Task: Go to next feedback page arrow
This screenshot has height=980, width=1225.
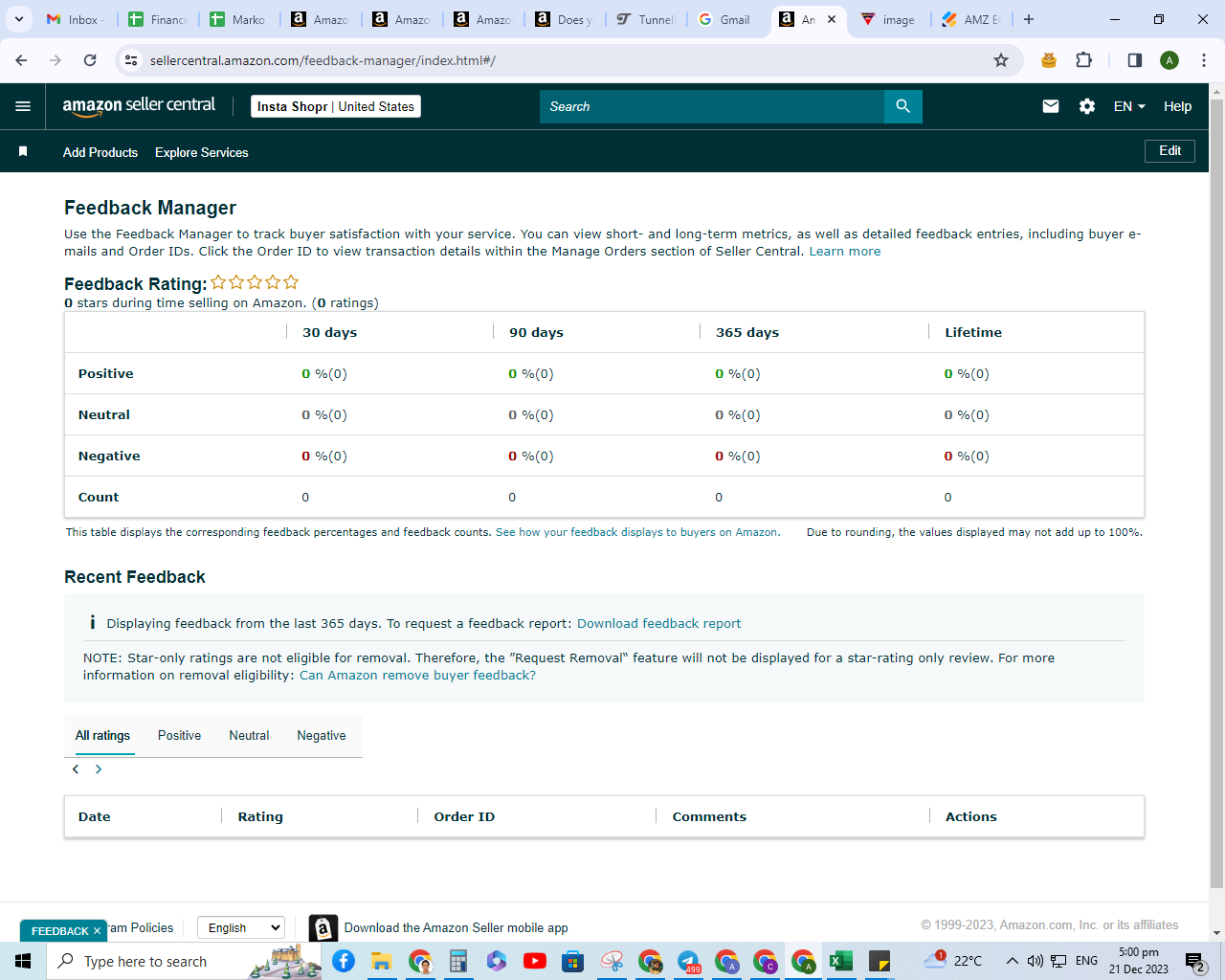Action: pos(99,769)
